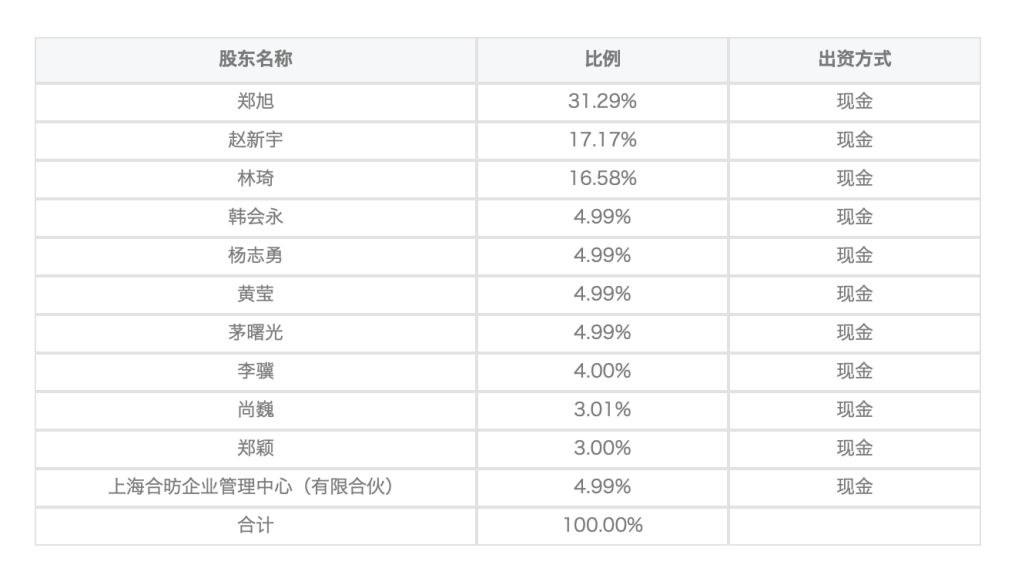
Task: Click 现金 in the 郑旭 row
Action: 854,102
